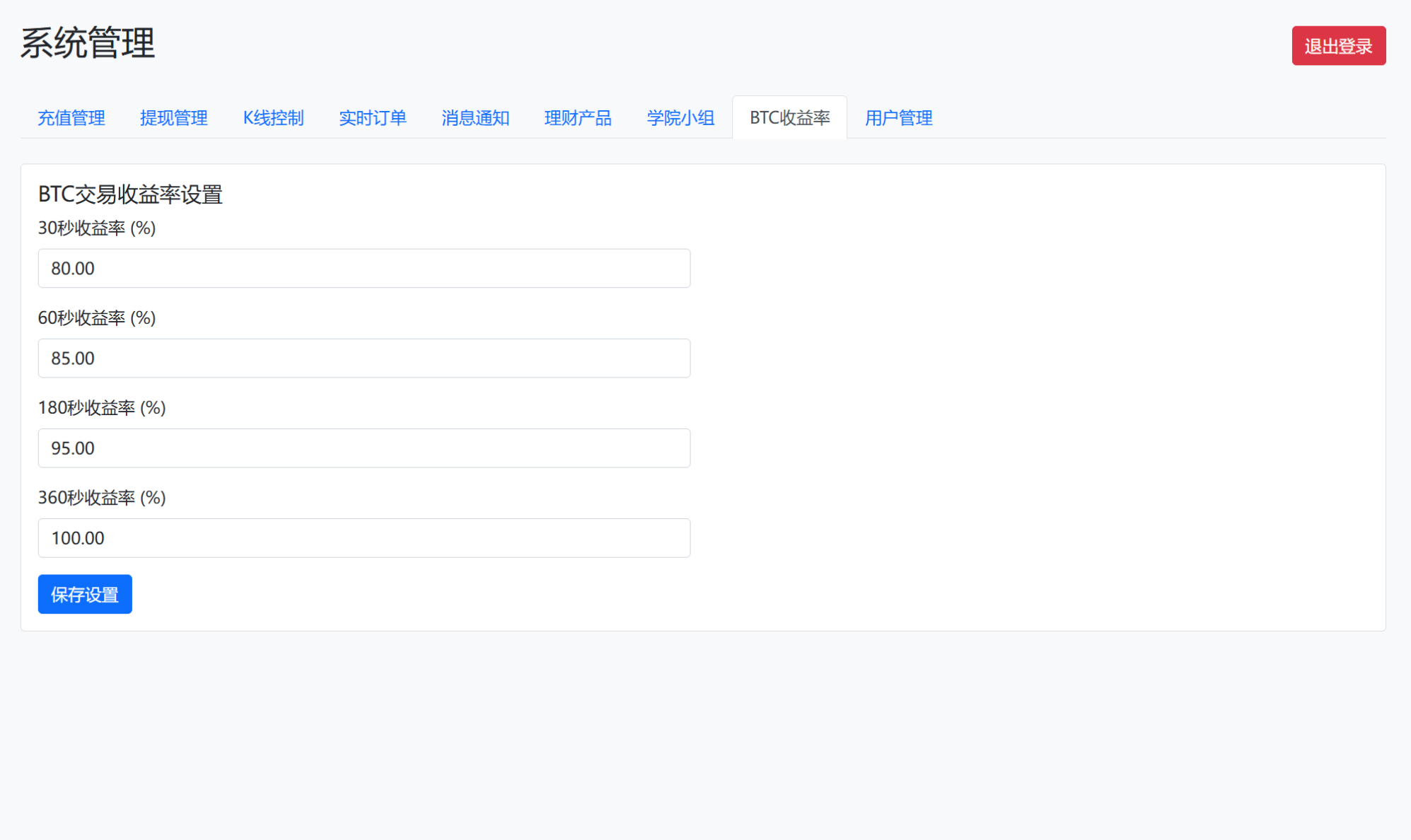Click the 保存设置 button
This screenshot has height=840, width=1411.
click(x=84, y=595)
